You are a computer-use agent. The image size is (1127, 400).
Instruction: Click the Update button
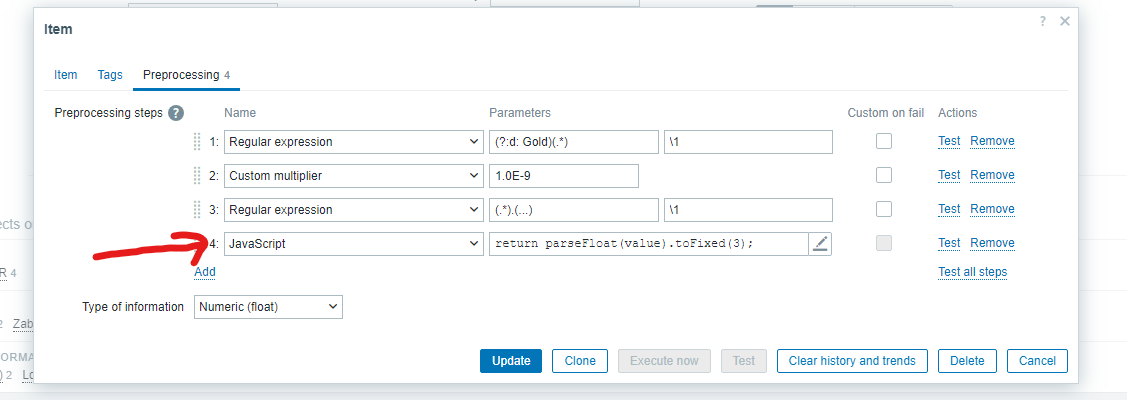click(511, 361)
